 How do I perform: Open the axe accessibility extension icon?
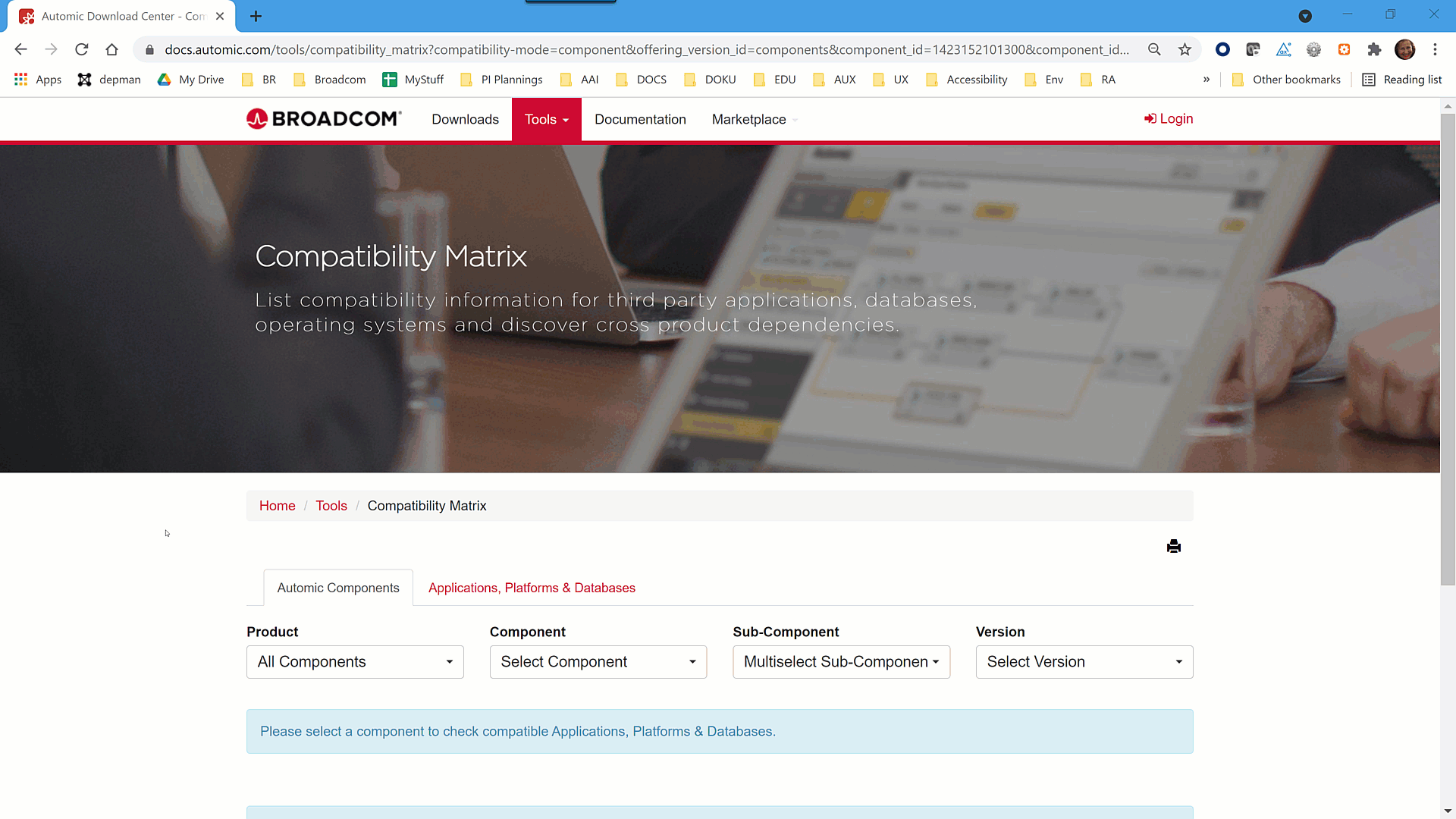1284,49
